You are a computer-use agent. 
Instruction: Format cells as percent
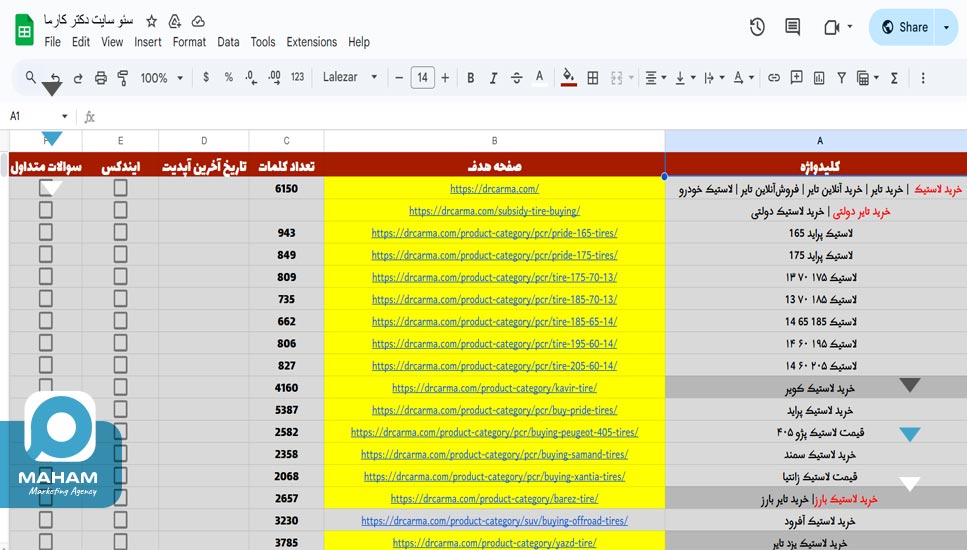[x=229, y=77]
